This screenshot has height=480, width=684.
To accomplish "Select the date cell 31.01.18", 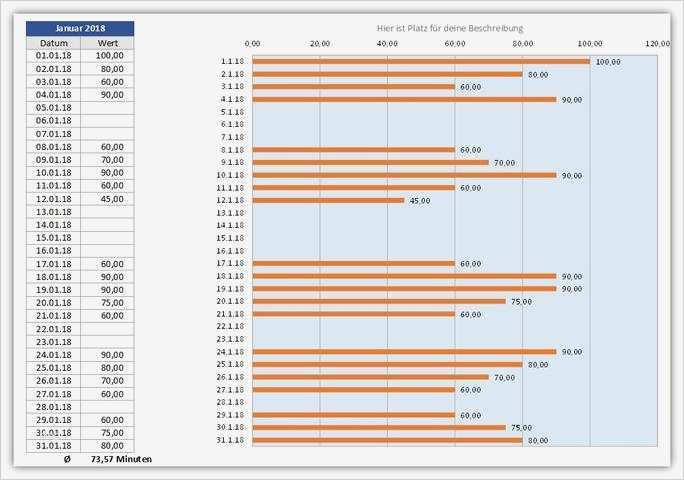I will click(x=54, y=446).
